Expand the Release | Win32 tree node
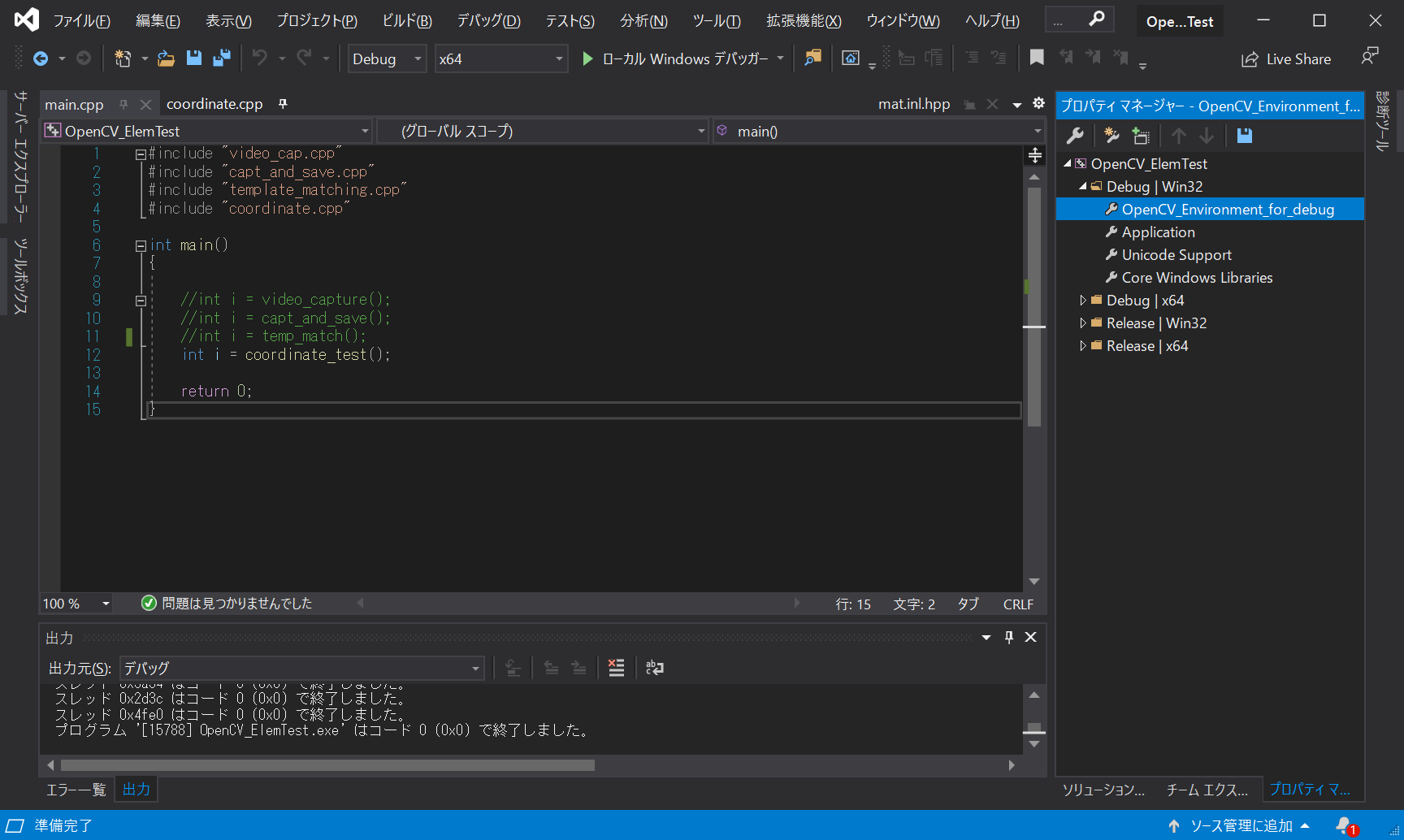Screen dimensions: 1404x840 [1082, 323]
